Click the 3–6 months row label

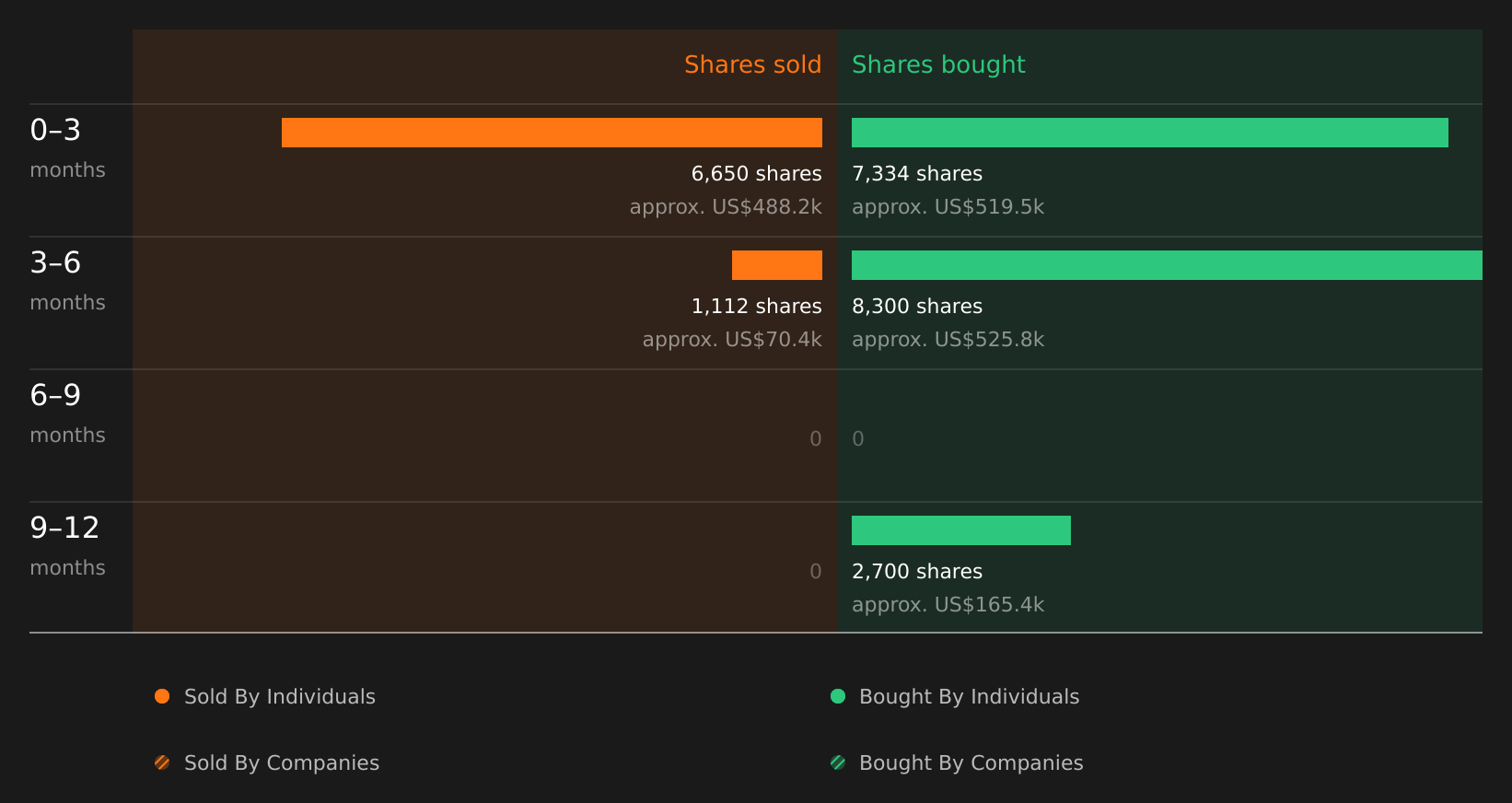pyautogui.click(x=67, y=281)
